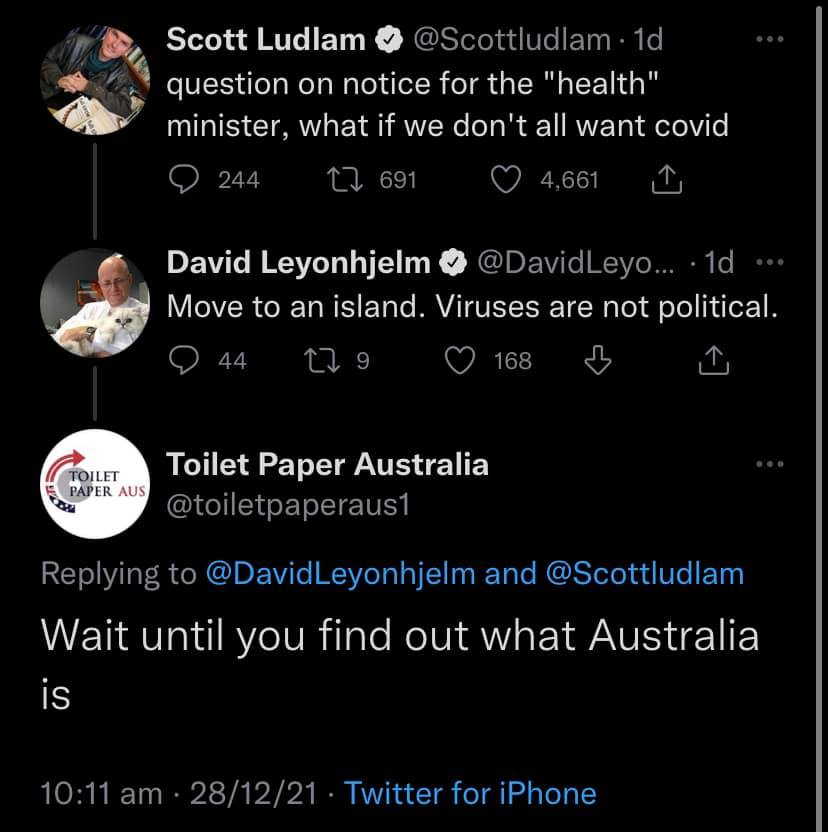
Task: Click the Twitter for iPhone source link
Action: (x=470, y=794)
